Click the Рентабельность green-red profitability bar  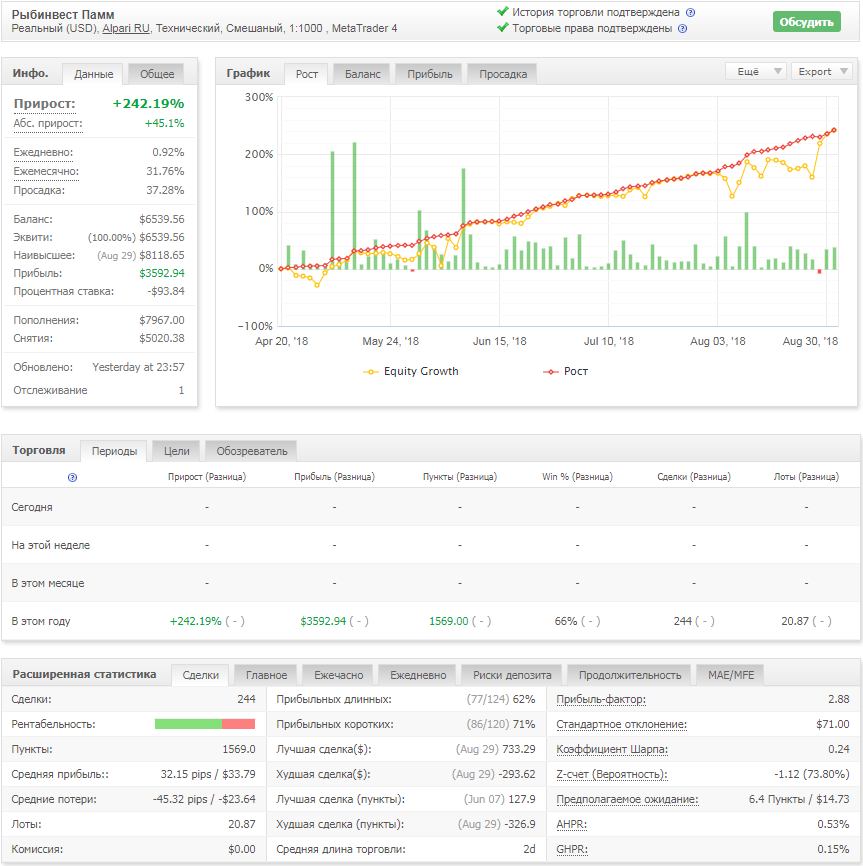[205, 724]
